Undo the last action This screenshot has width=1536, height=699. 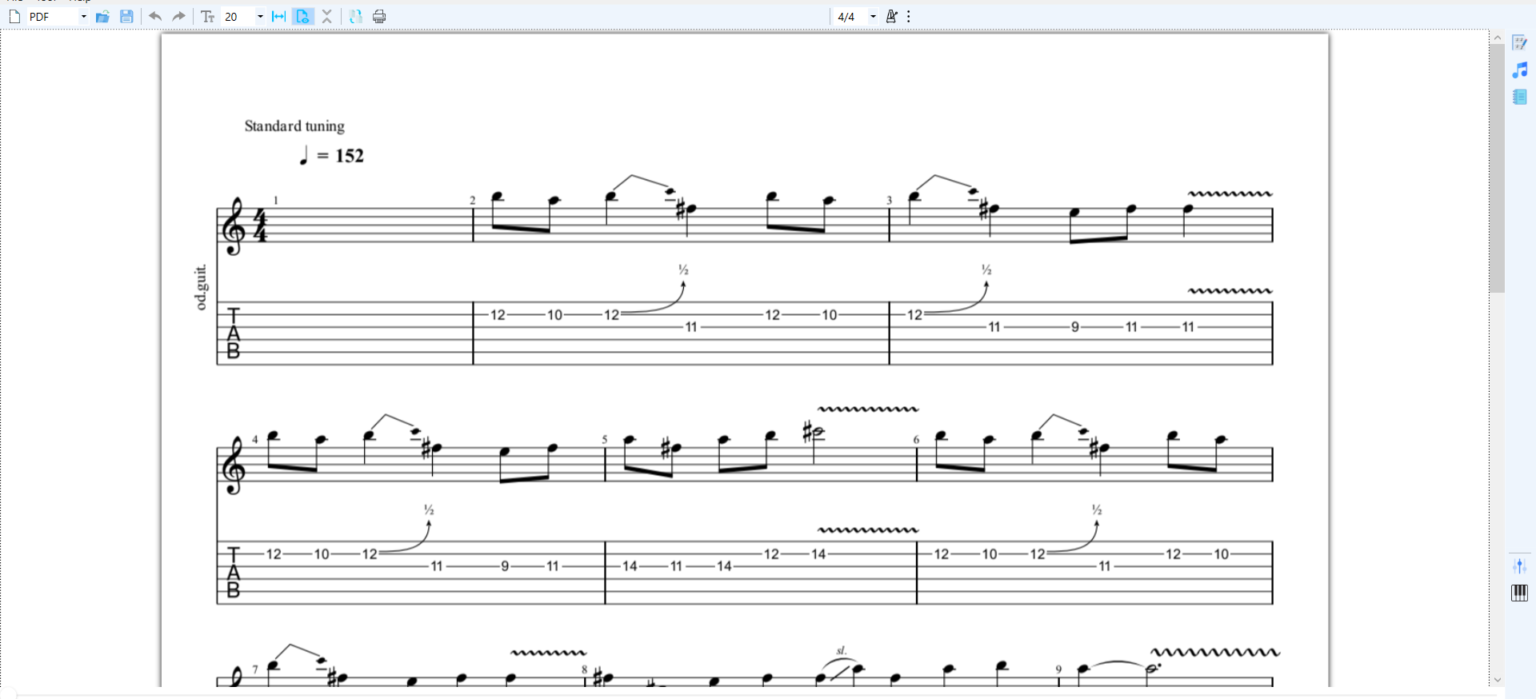tap(156, 16)
